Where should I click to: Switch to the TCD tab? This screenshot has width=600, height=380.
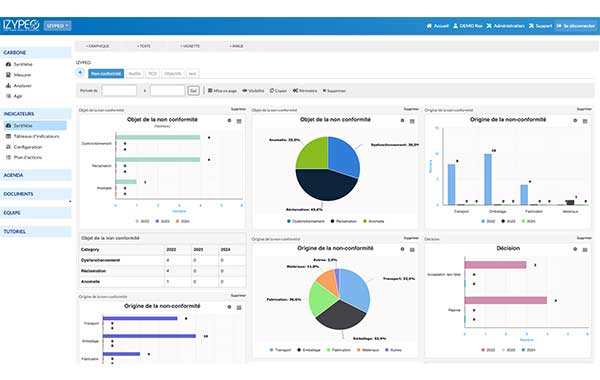(x=152, y=73)
